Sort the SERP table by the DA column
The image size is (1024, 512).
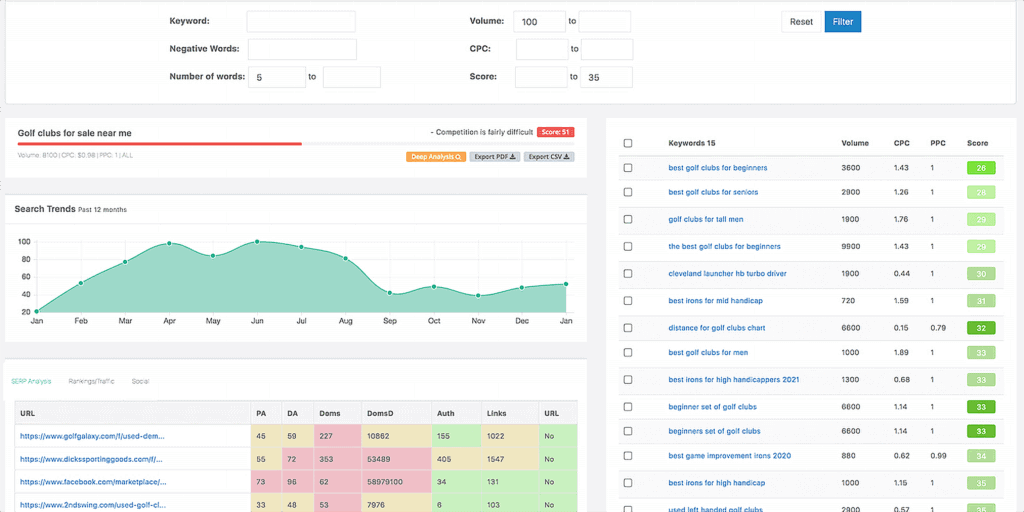292,413
